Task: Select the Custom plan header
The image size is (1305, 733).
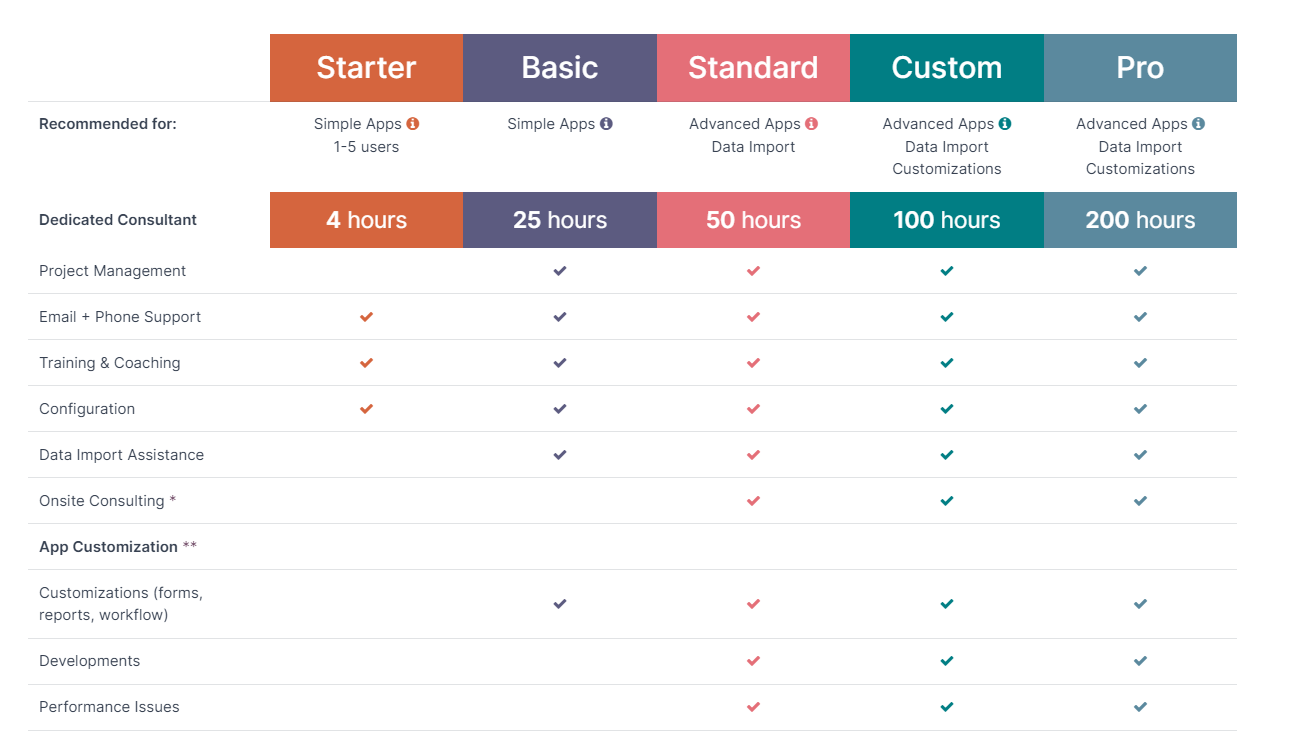Action: click(x=947, y=68)
